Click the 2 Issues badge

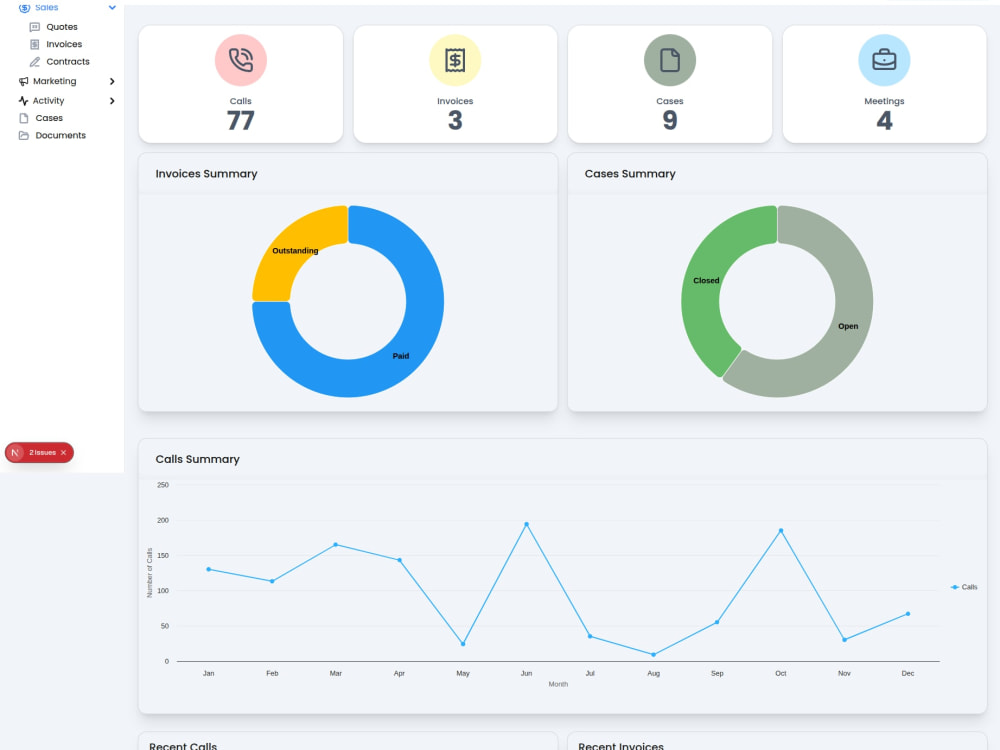42,452
